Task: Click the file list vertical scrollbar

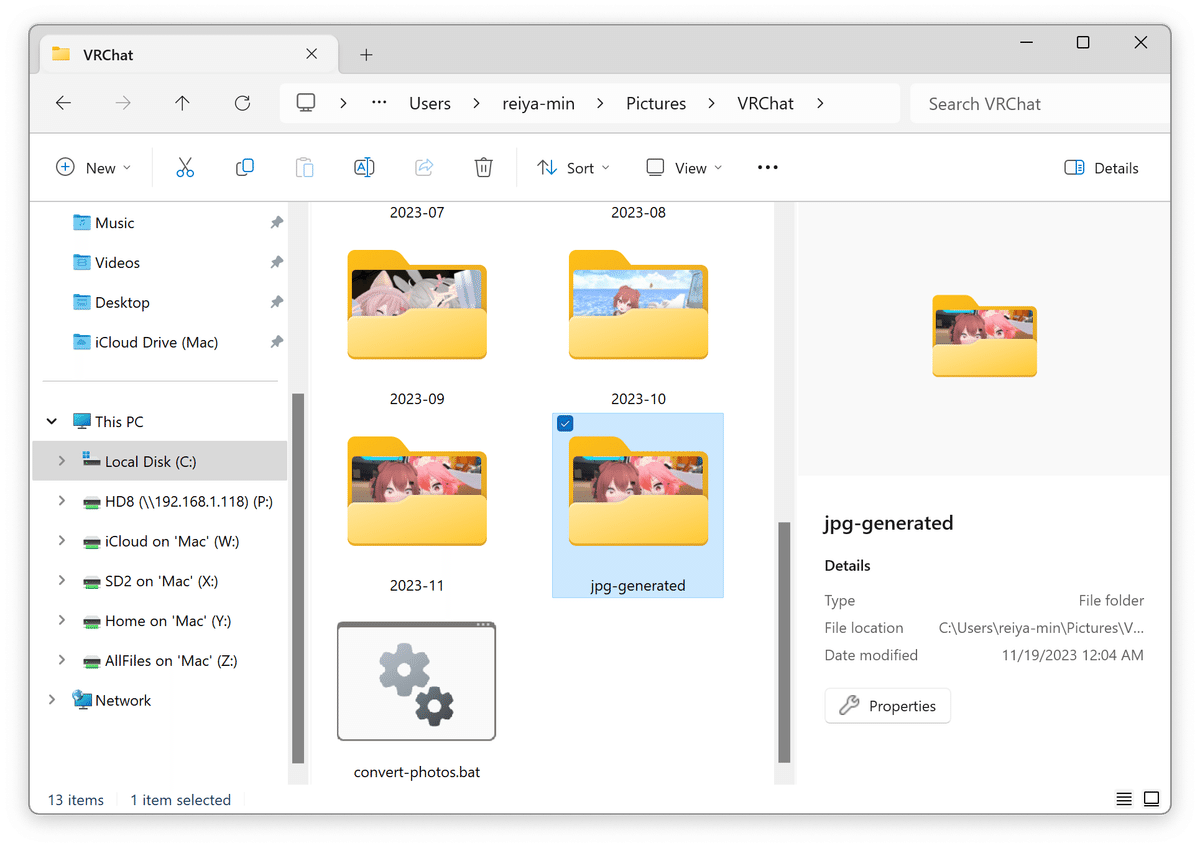Action: [x=784, y=642]
